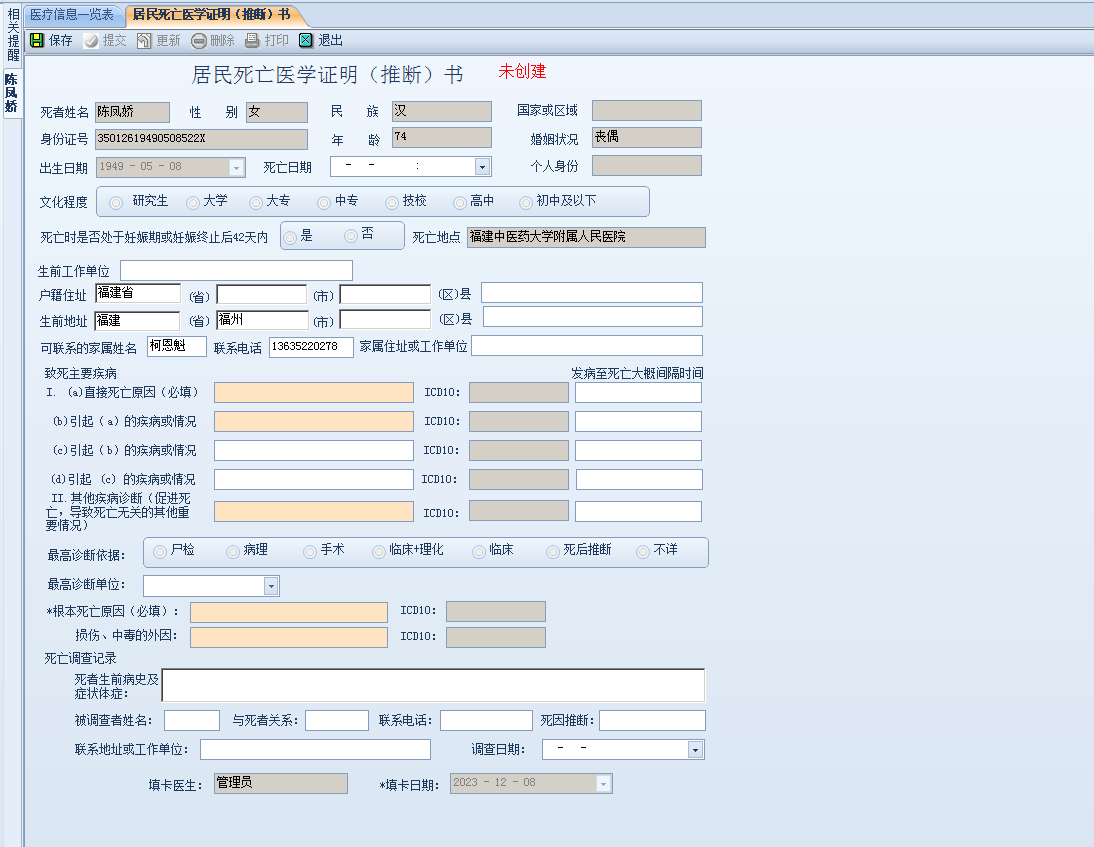
Task: Click the 户籍住址 province field 福建省
Action: [137, 293]
